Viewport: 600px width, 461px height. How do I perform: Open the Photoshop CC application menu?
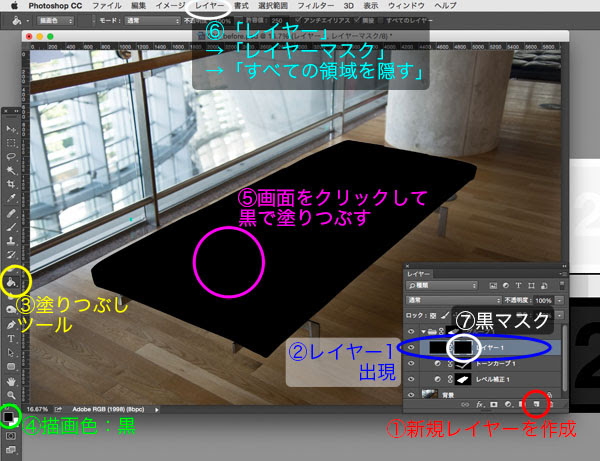[x=55, y=6]
